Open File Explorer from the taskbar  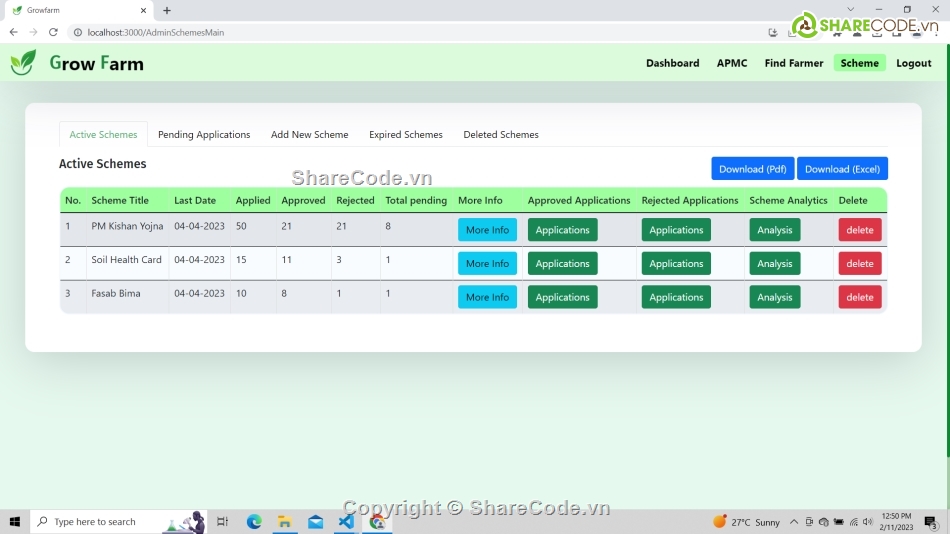pyautogui.click(x=285, y=522)
